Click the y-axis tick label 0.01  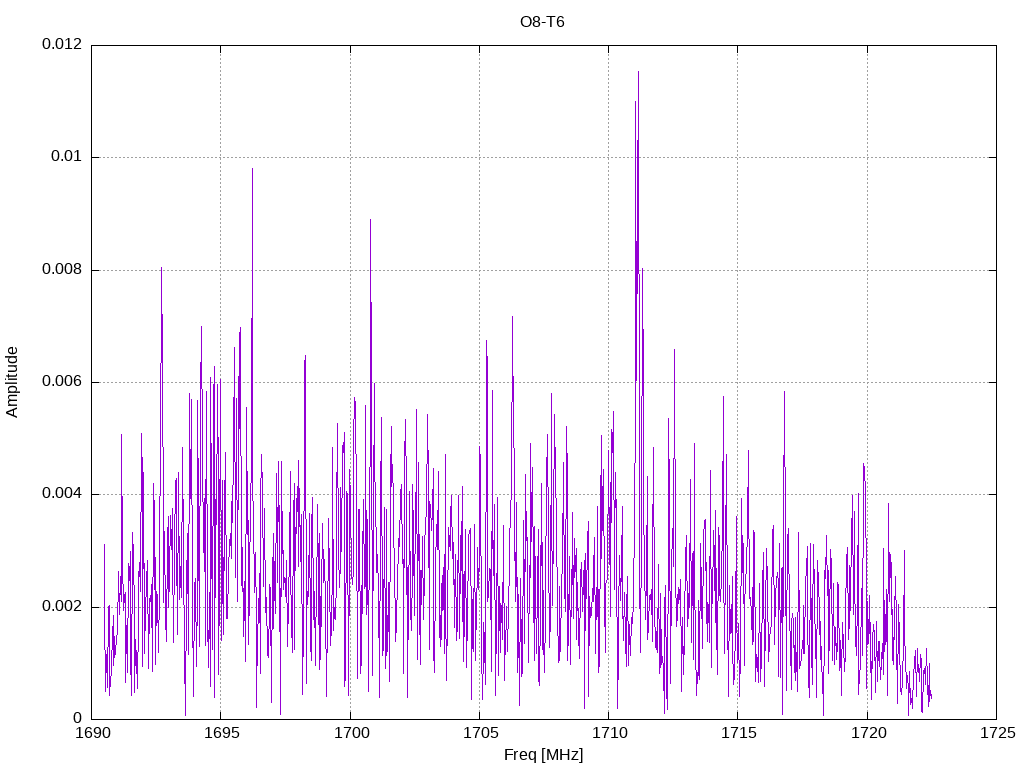pos(67,157)
